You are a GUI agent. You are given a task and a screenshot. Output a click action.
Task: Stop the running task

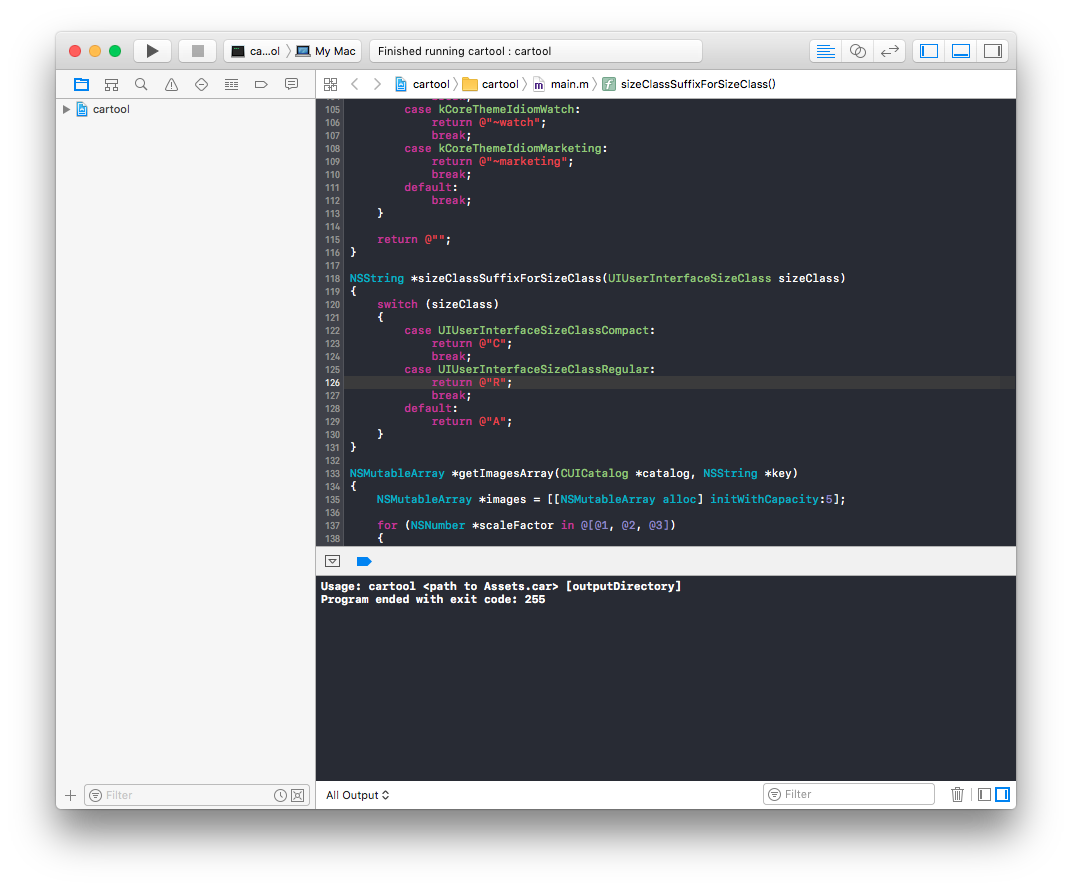pyautogui.click(x=198, y=51)
